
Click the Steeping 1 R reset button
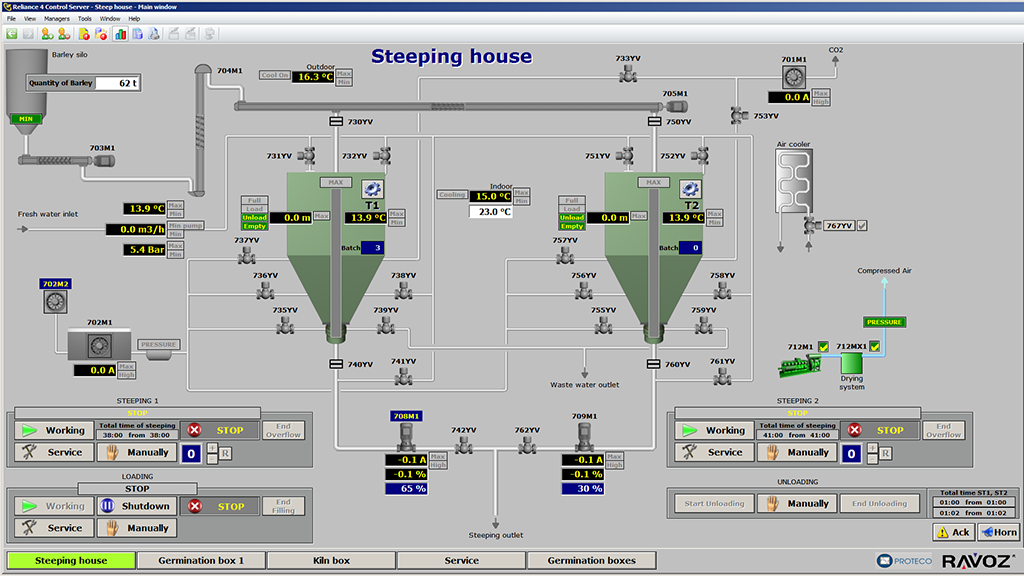click(x=225, y=453)
